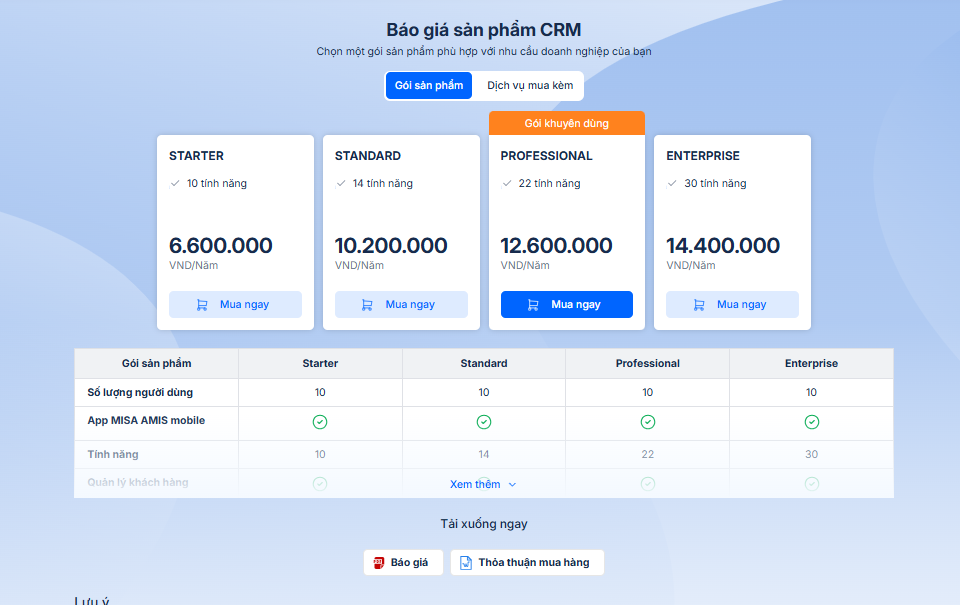Click the PROFESSIONAL plan title
This screenshot has width=960, height=605.
pyautogui.click(x=547, y=156)
